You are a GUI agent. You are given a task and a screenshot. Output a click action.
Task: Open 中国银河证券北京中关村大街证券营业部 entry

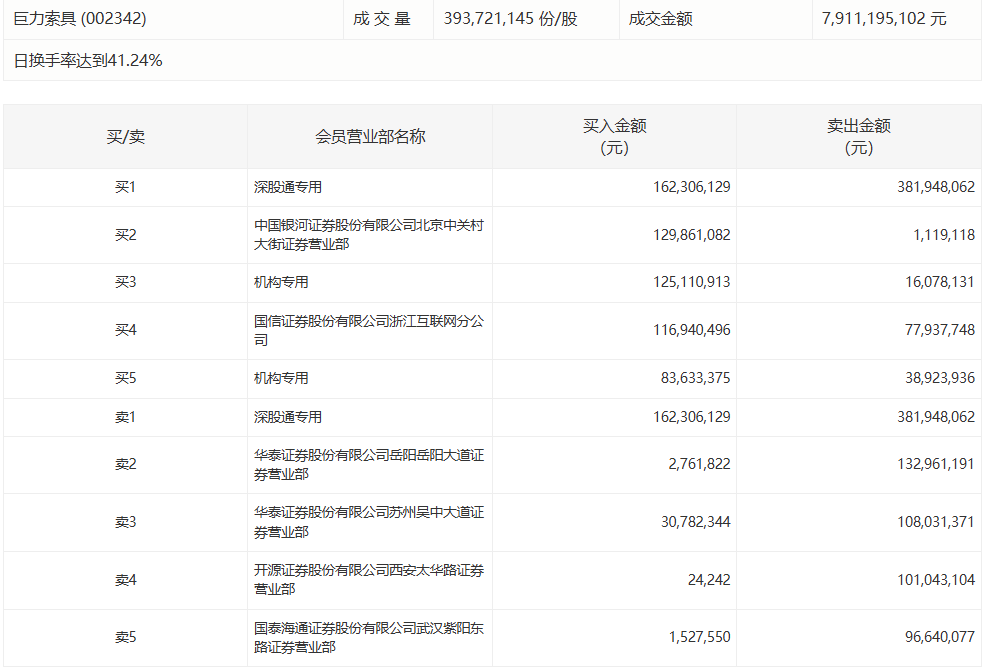[x=369, y=235]
